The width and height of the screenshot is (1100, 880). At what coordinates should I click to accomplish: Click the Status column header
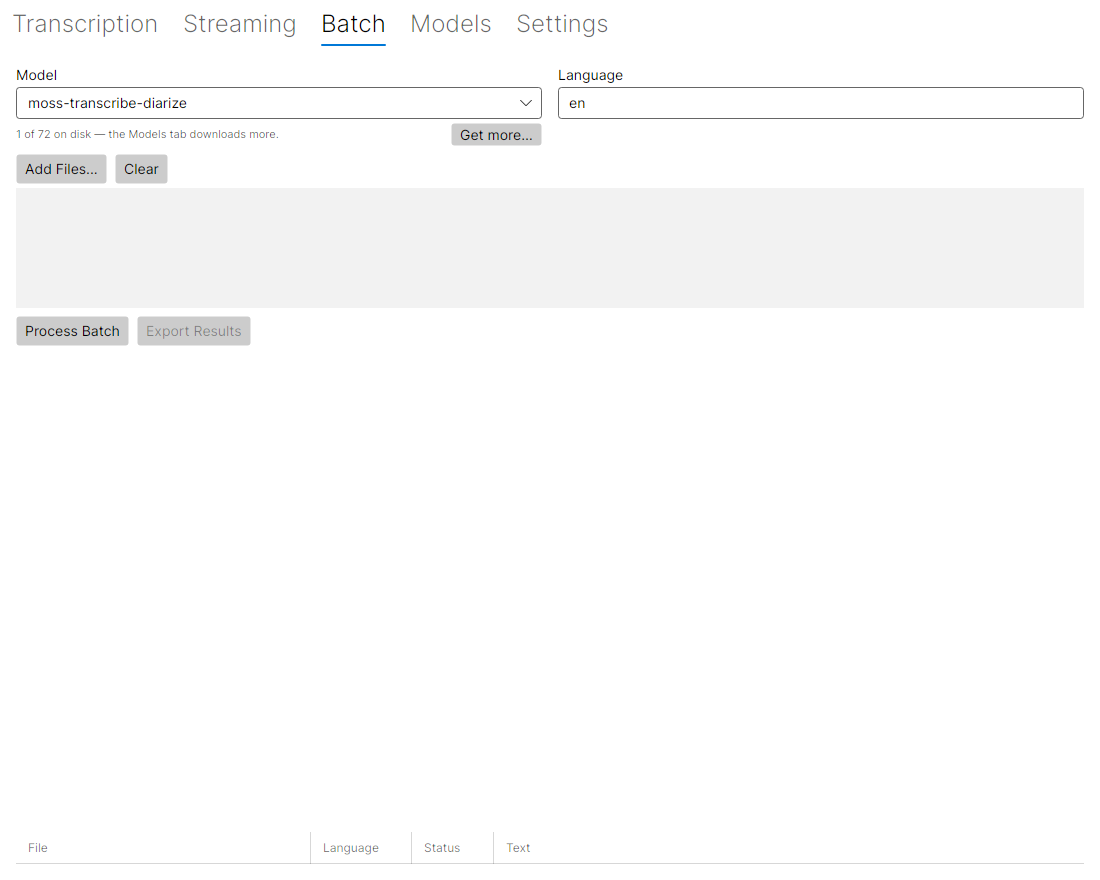click(x=452, y=848)
